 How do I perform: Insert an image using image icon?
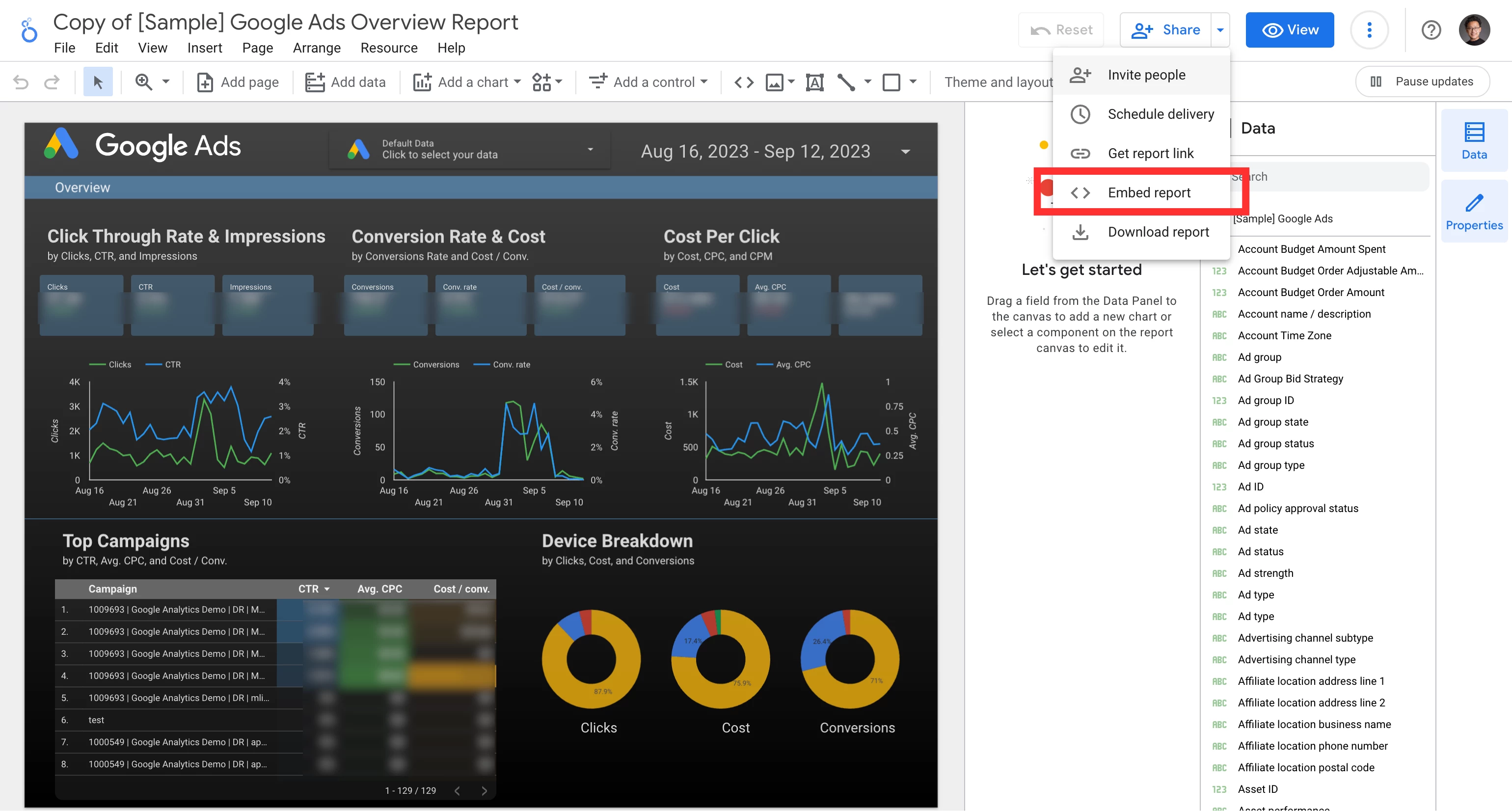pyautogui.click(x=774, y=82)
